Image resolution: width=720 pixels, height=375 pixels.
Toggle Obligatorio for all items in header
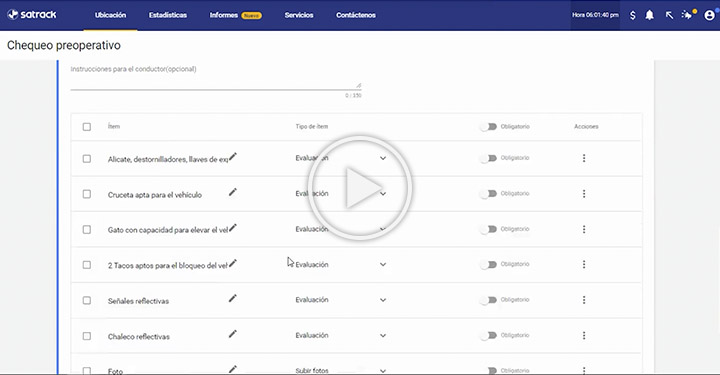[x=489, y=127]
